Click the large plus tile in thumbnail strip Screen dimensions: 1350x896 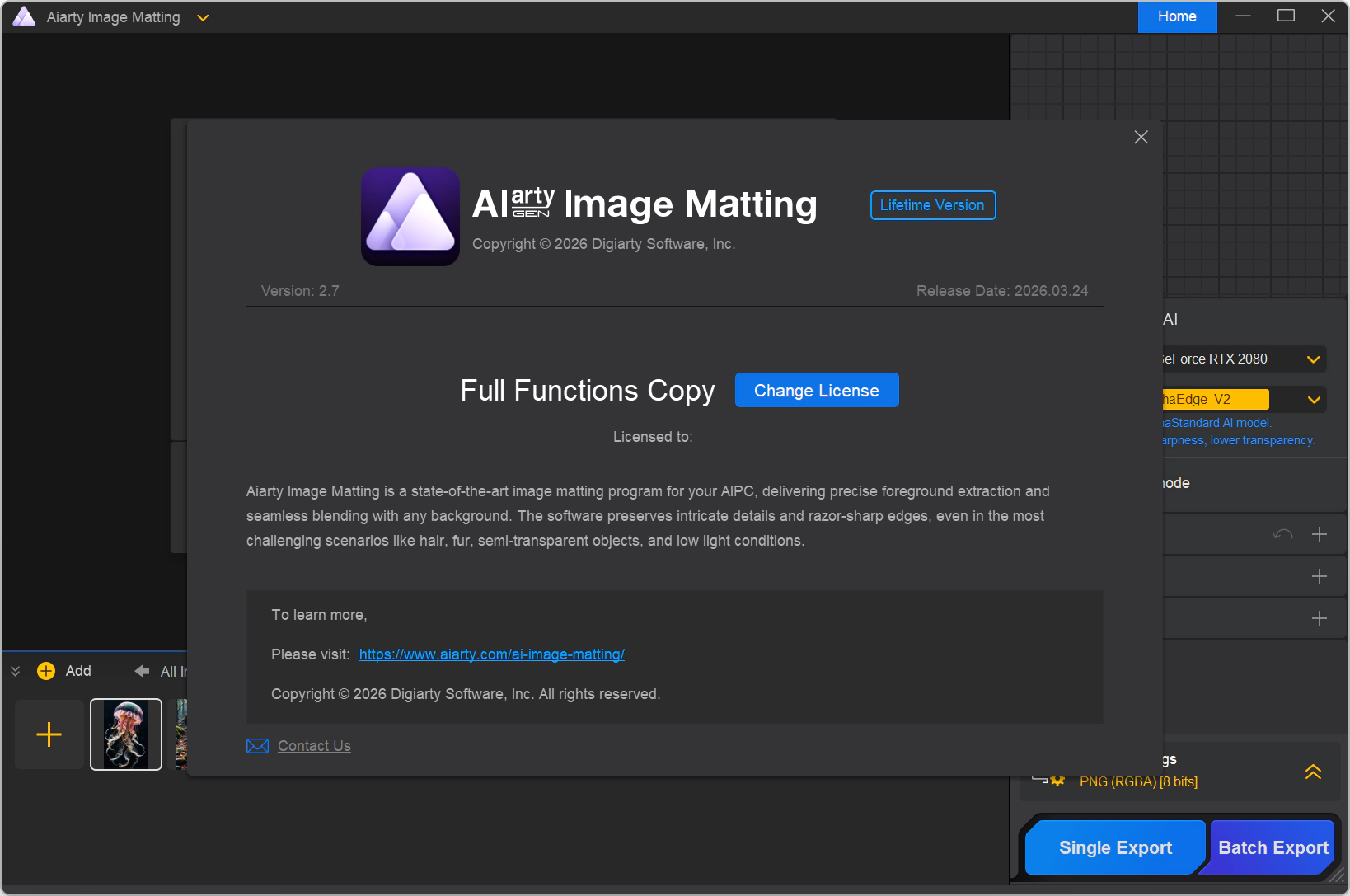(x=49, y=734)
